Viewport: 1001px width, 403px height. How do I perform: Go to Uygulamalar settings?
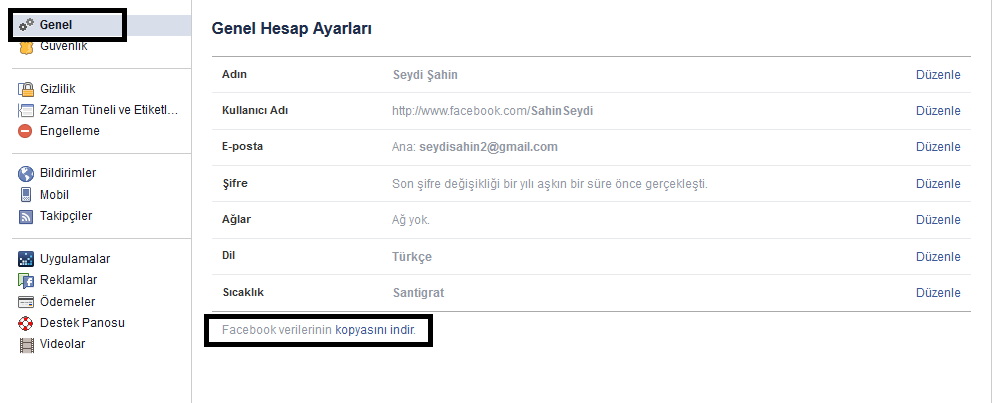click(x=75, y=259)
